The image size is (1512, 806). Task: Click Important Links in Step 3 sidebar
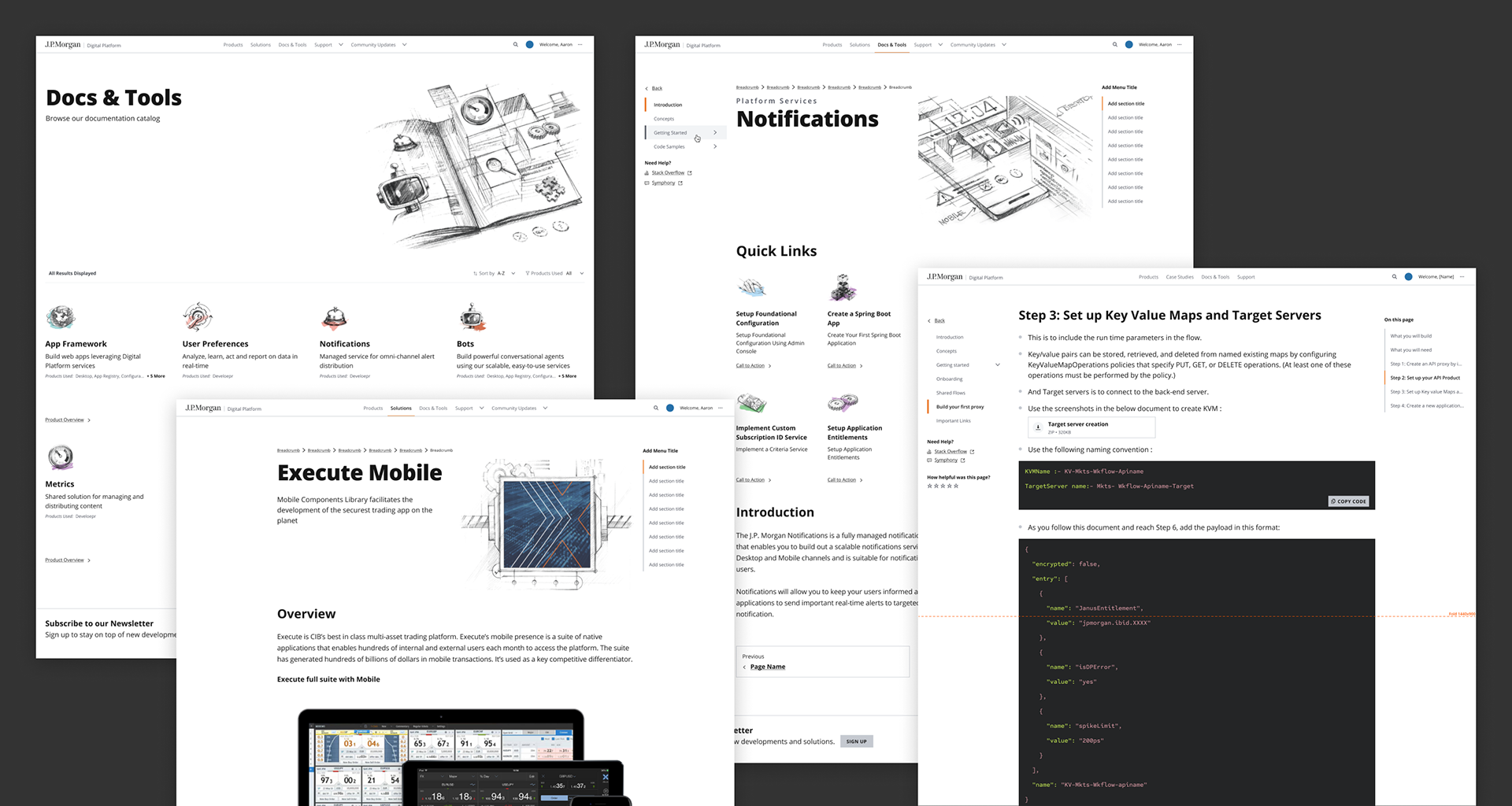coord(953,421)
